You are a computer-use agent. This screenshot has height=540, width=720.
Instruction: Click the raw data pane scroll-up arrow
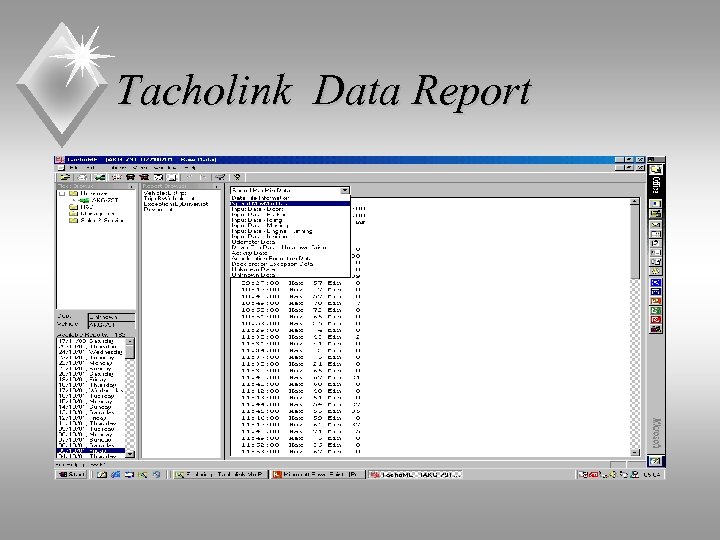coord(635,202)
